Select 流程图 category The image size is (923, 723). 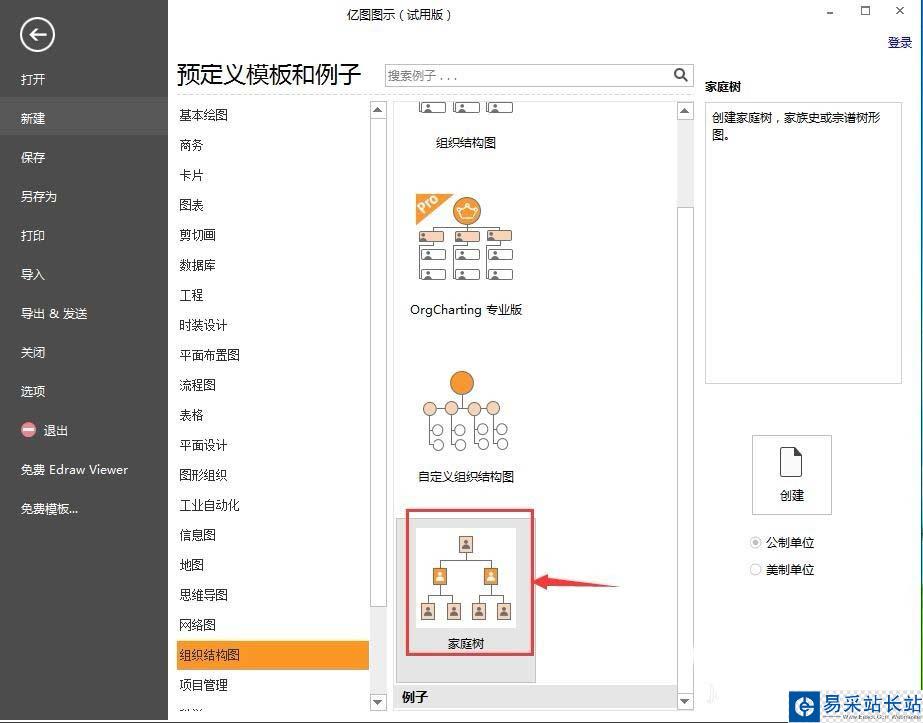pos(197,385)
